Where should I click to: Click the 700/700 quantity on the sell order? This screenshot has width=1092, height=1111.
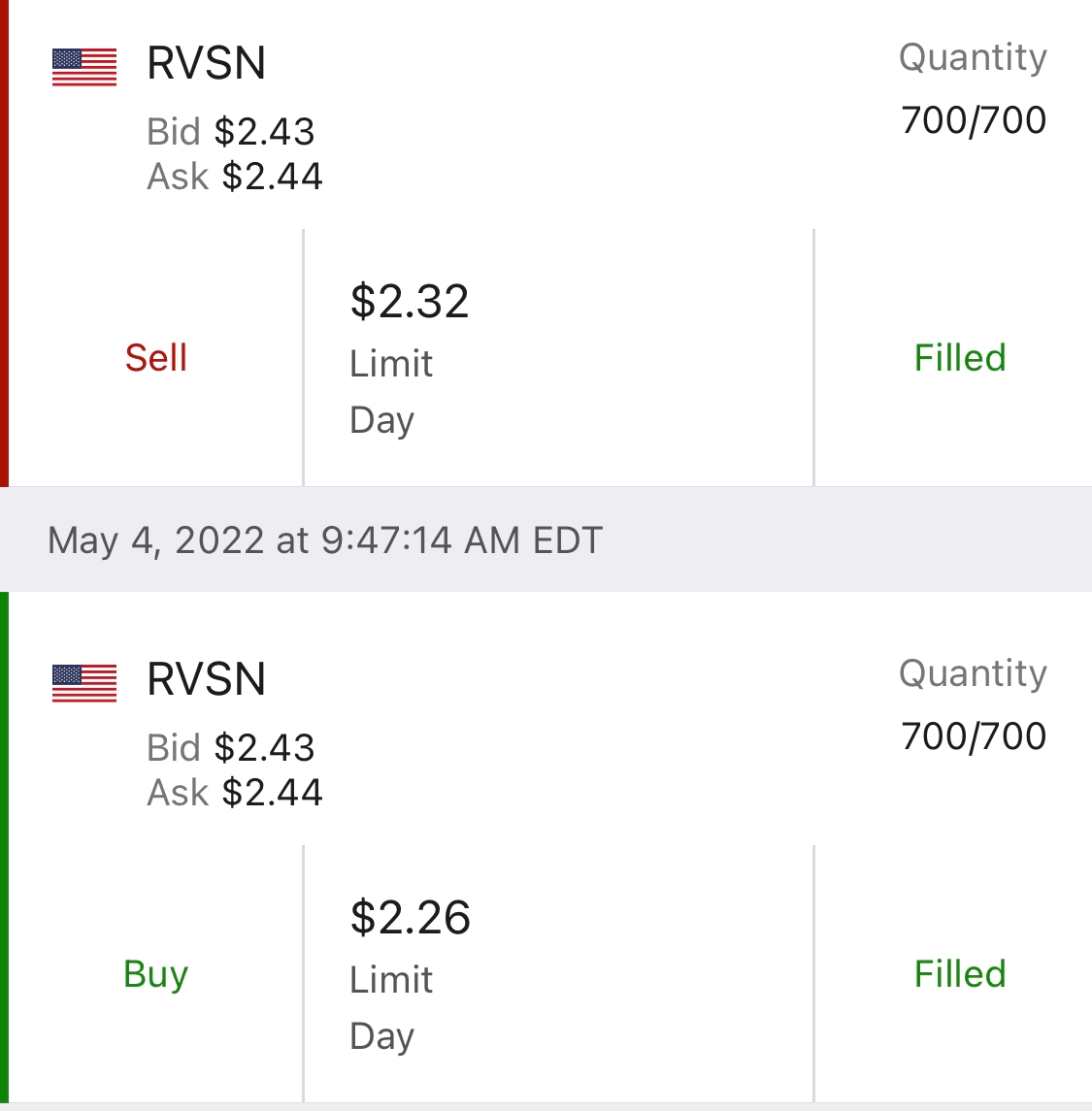974,120
